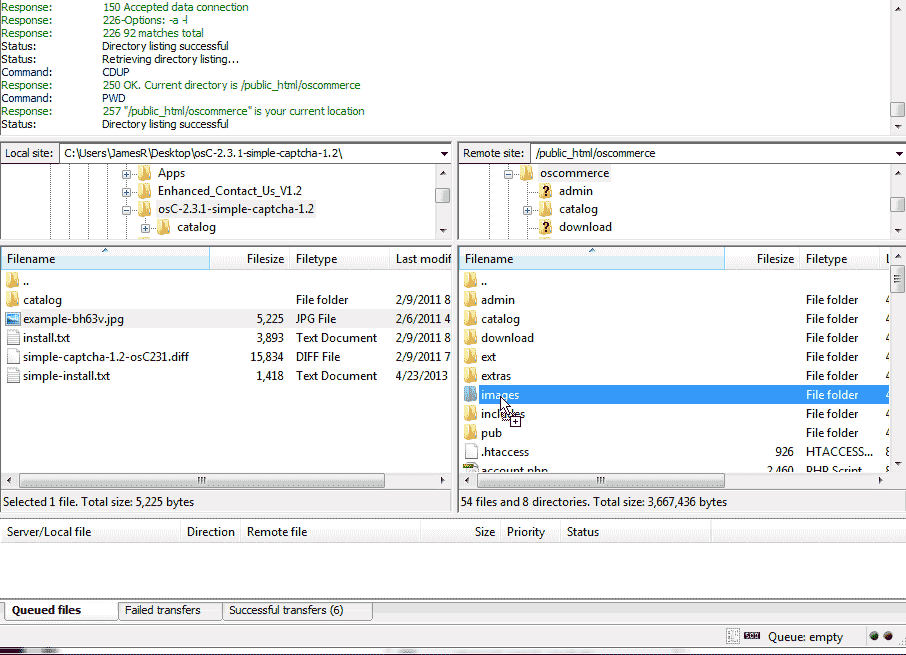Select download node in remote tree
The width and height of the screenshot is (906, 655).
coord(585,227)
